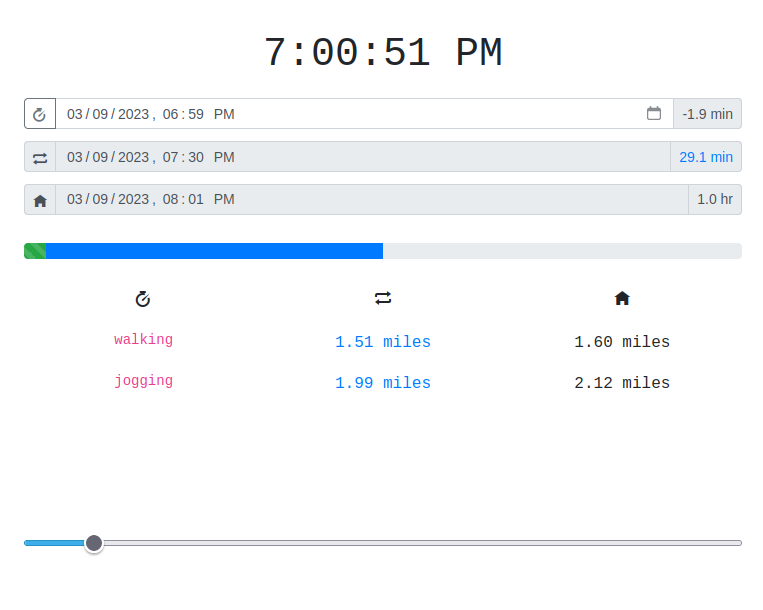Click the 7:00:51 PM clock display
The width and height of the screenshot is (763, 610).
point(382,53)
